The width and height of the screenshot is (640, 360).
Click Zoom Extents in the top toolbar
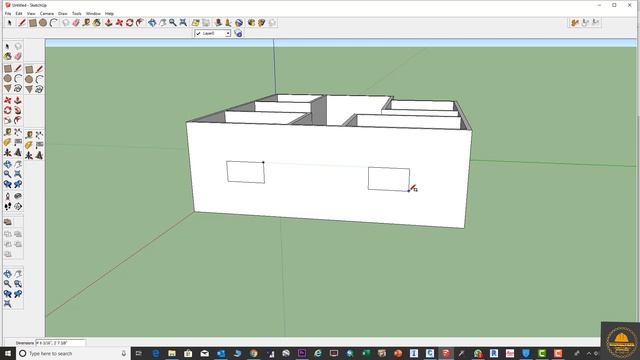(x=183, y=23)
